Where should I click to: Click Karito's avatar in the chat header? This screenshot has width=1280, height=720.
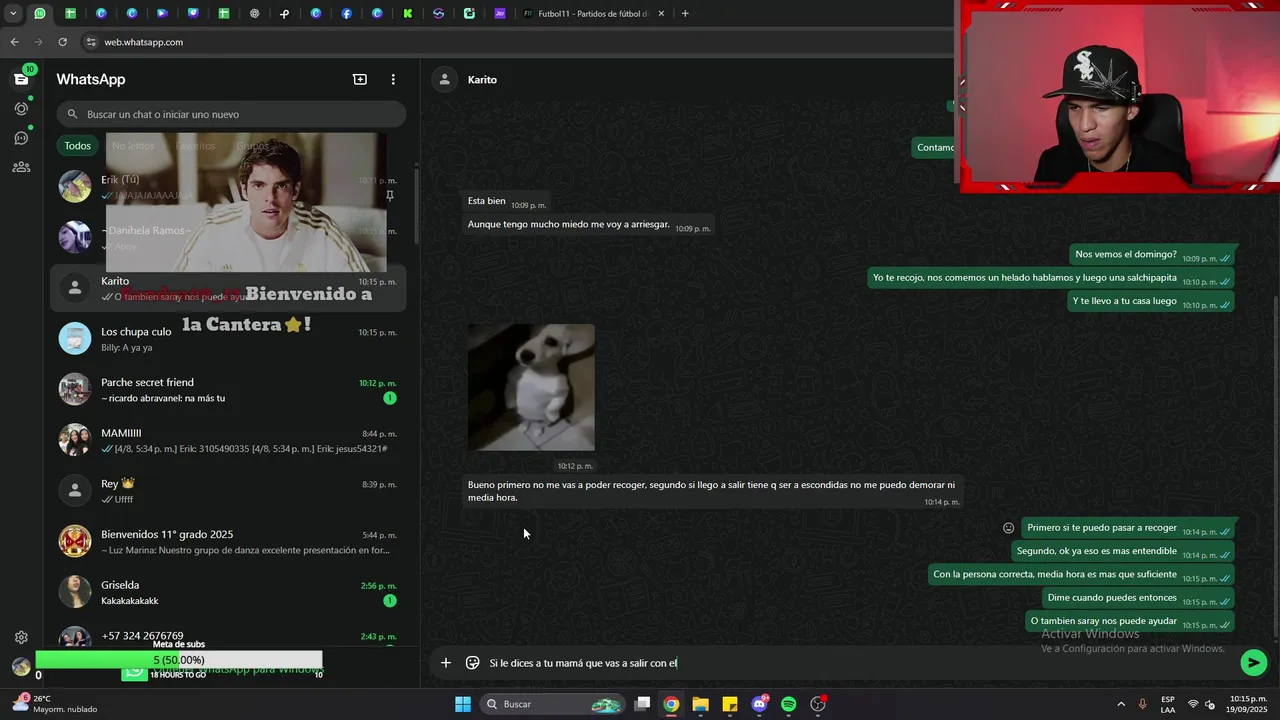pos(444,80)
